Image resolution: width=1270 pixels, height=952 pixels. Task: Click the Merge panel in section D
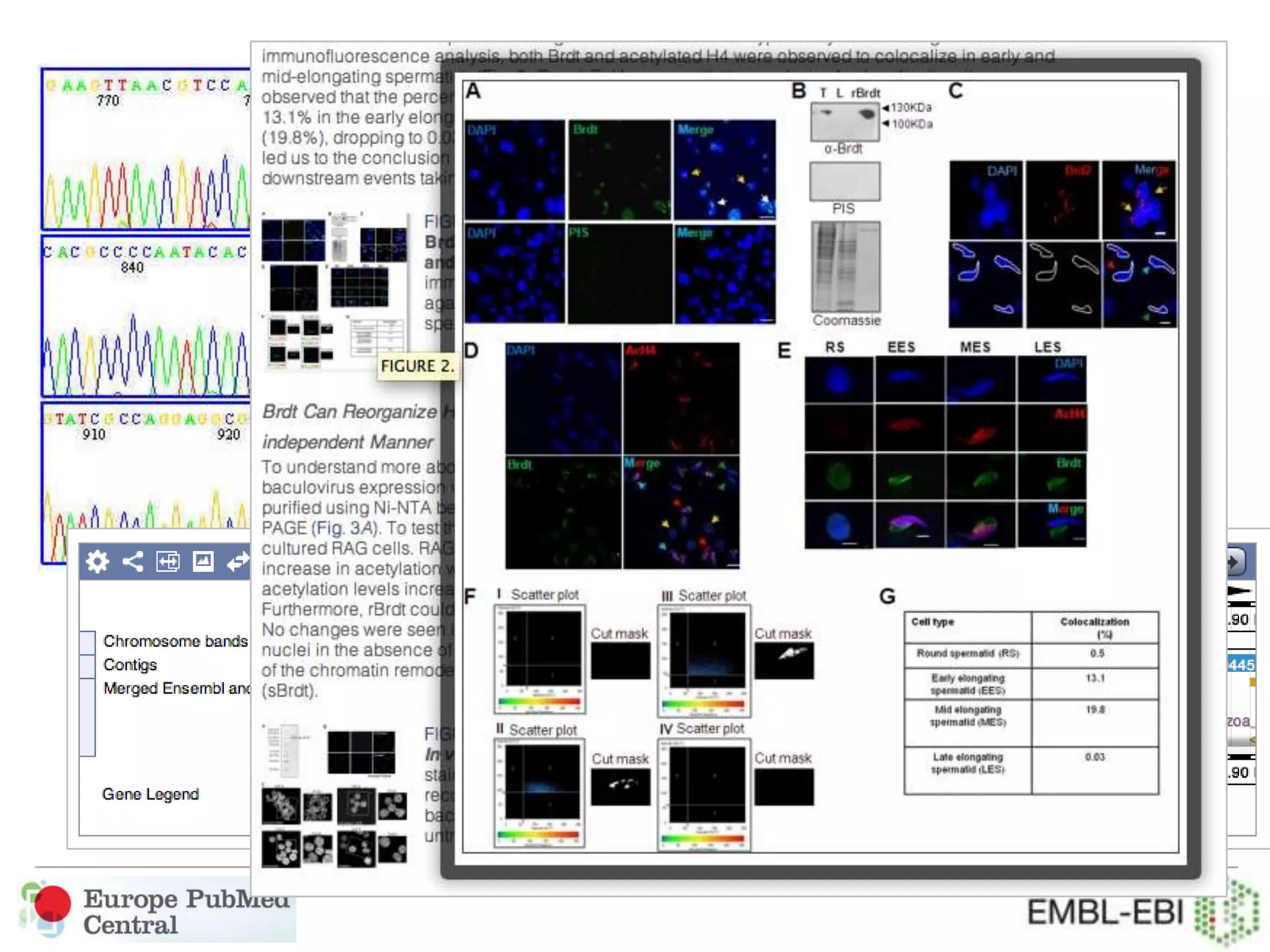[681, 512]
